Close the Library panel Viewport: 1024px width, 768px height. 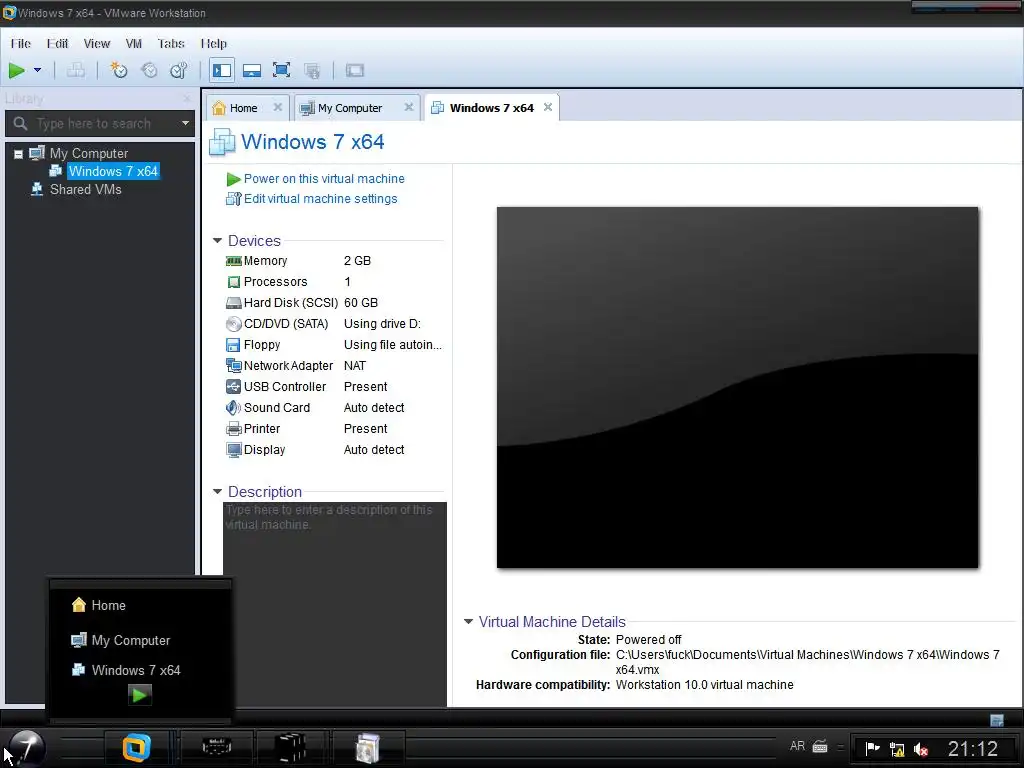(x=187, y=99)
